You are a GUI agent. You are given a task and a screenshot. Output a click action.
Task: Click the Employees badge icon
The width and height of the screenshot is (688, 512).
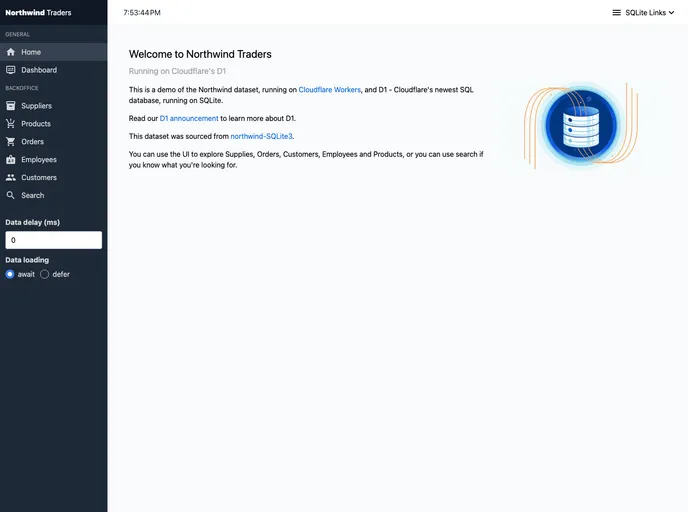pos(11,160)
